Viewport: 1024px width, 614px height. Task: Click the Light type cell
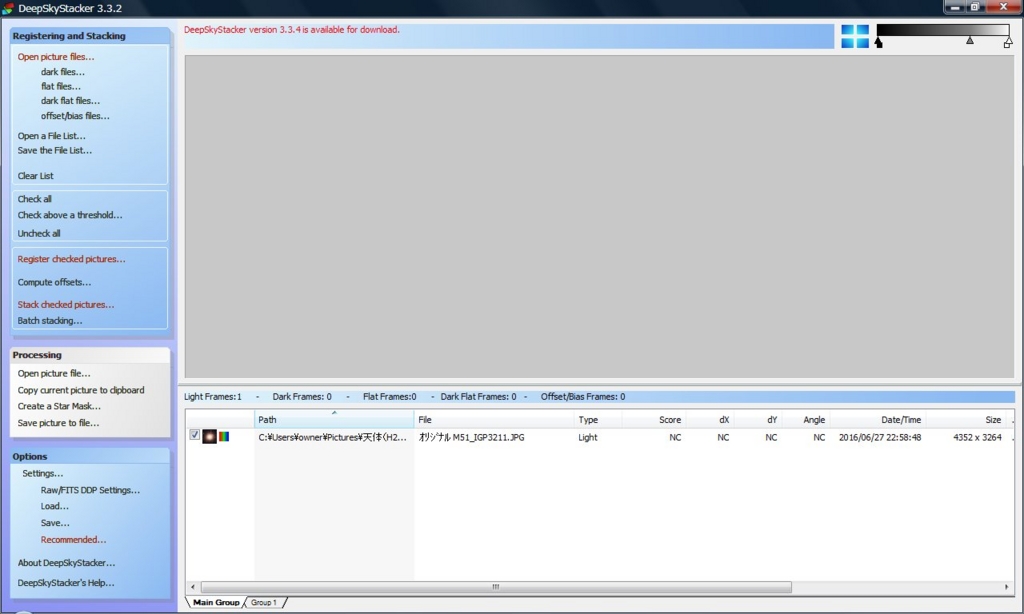click(588, 437)
